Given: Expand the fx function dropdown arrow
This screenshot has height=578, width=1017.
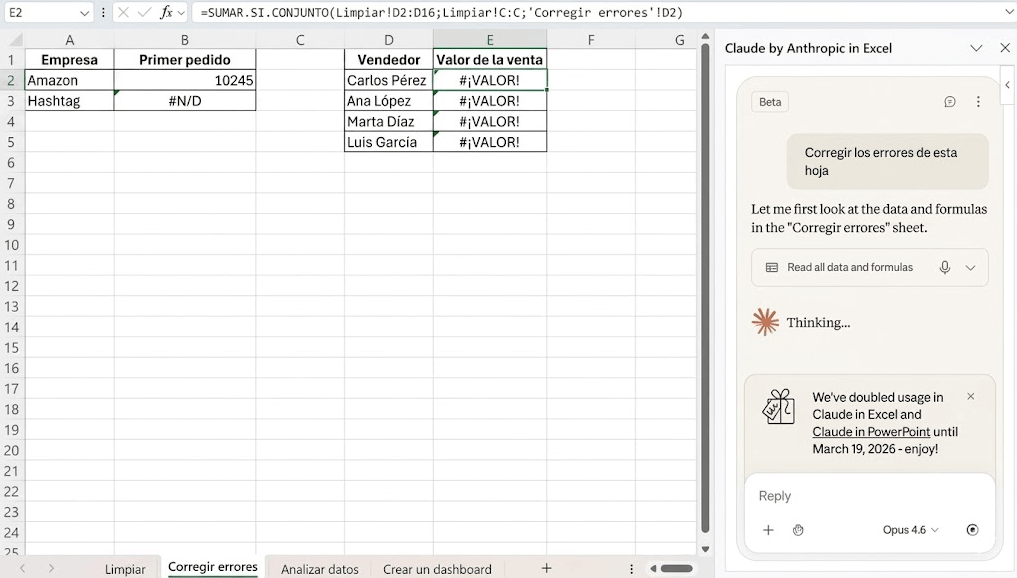Looking at the screenshot, I should (181, 13).
